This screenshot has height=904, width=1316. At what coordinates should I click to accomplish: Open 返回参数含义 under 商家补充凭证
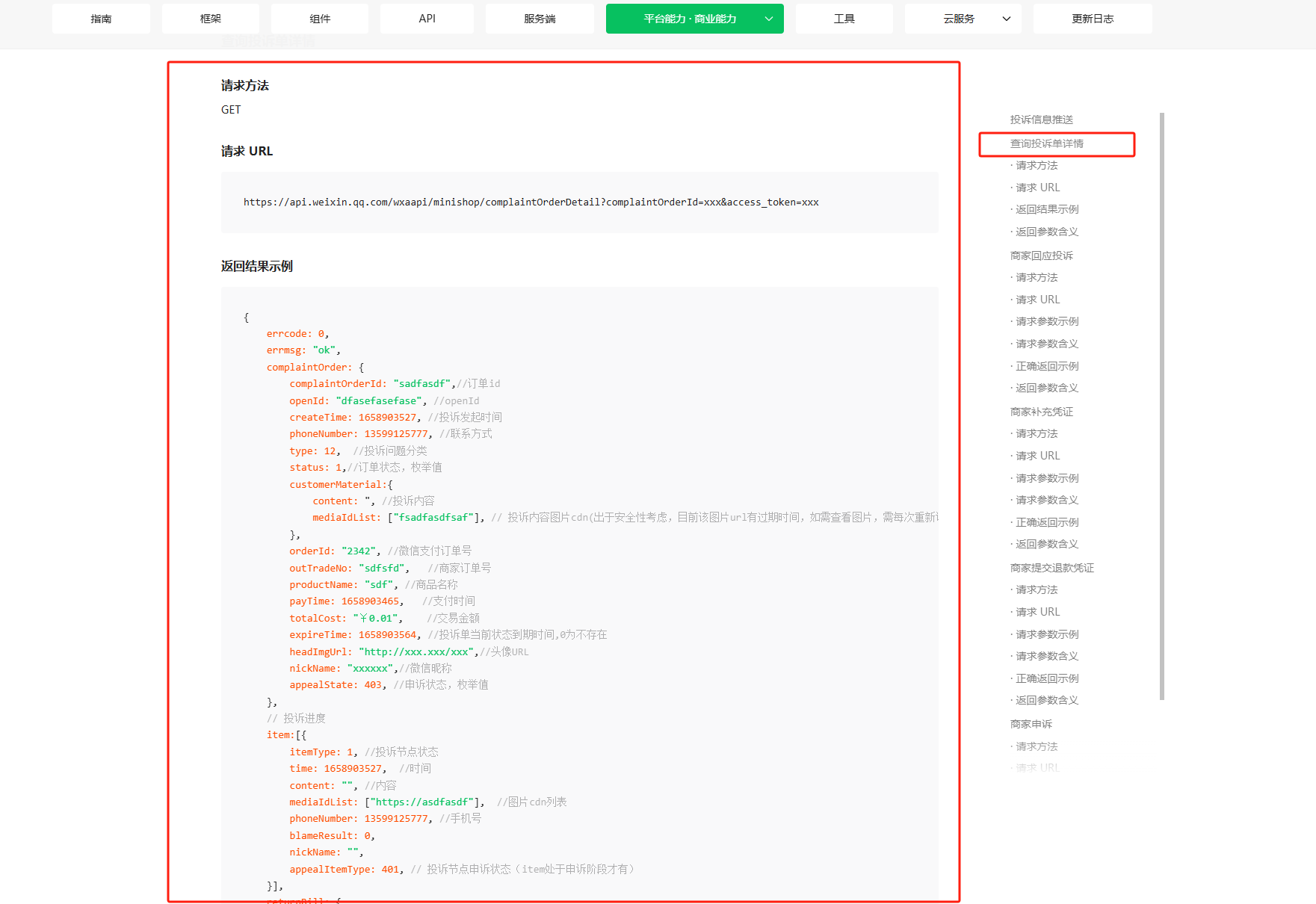coord(1047,544)
